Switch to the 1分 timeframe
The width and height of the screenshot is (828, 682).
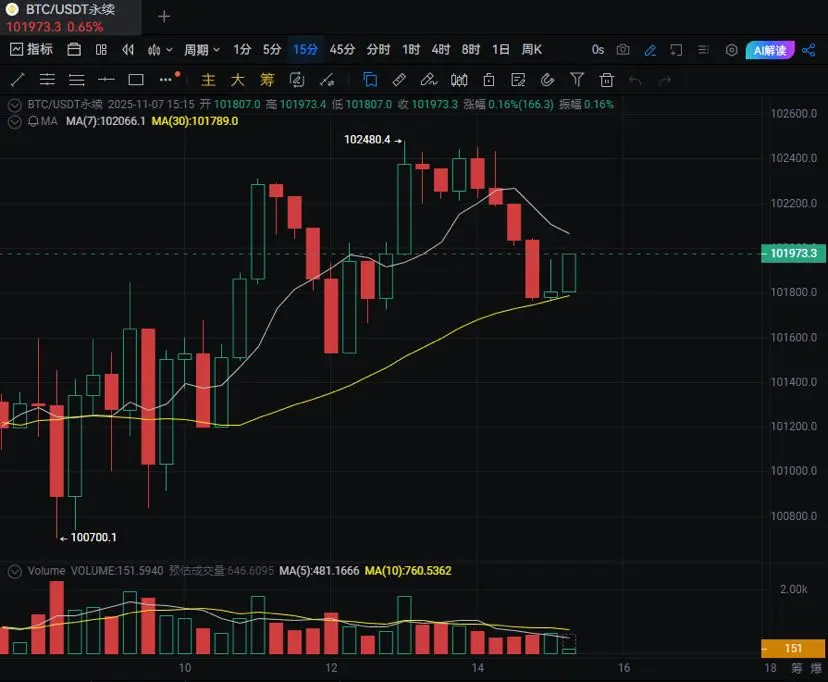click(x=242, y=50)
